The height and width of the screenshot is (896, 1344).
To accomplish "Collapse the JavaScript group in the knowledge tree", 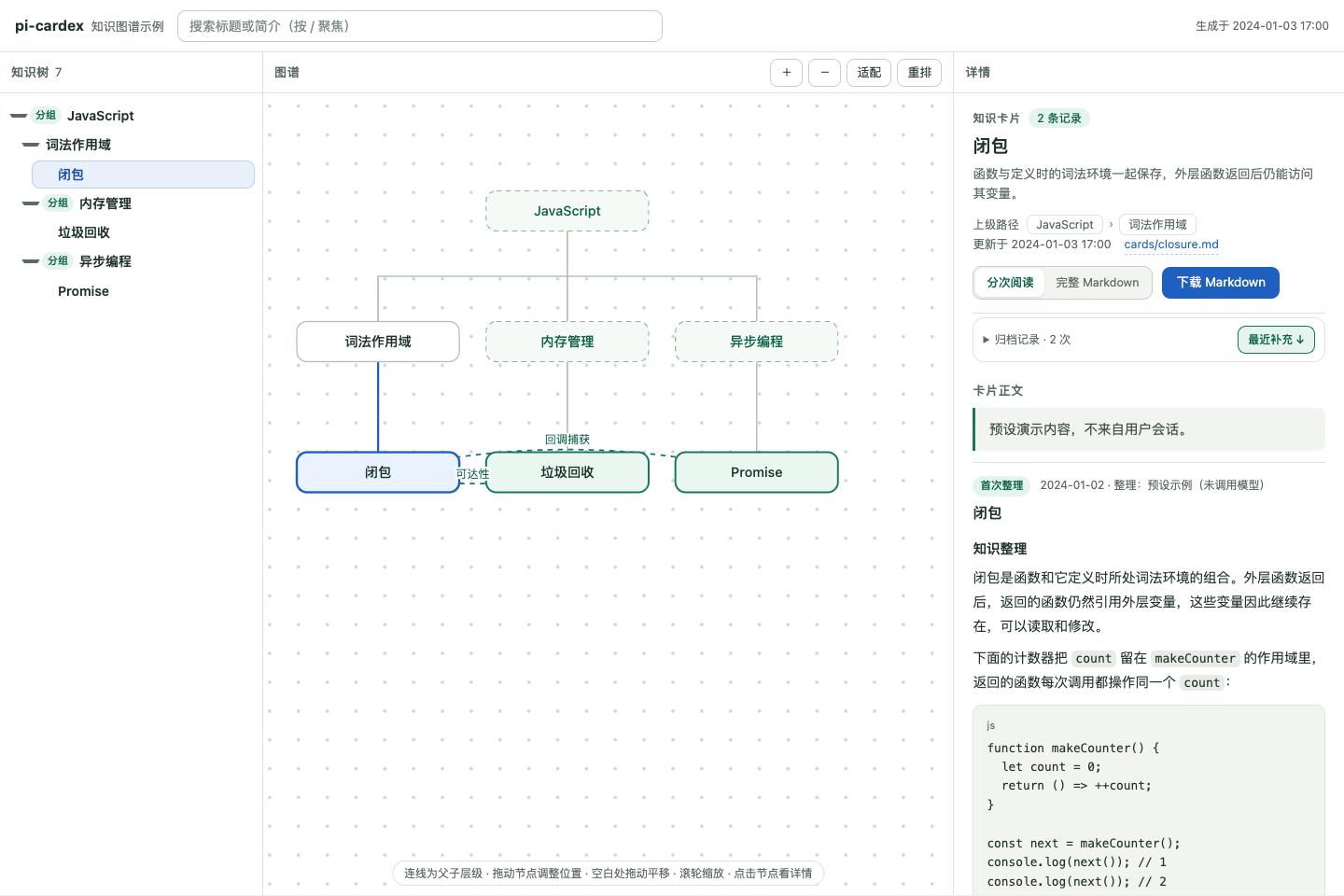I will (19, 116).
